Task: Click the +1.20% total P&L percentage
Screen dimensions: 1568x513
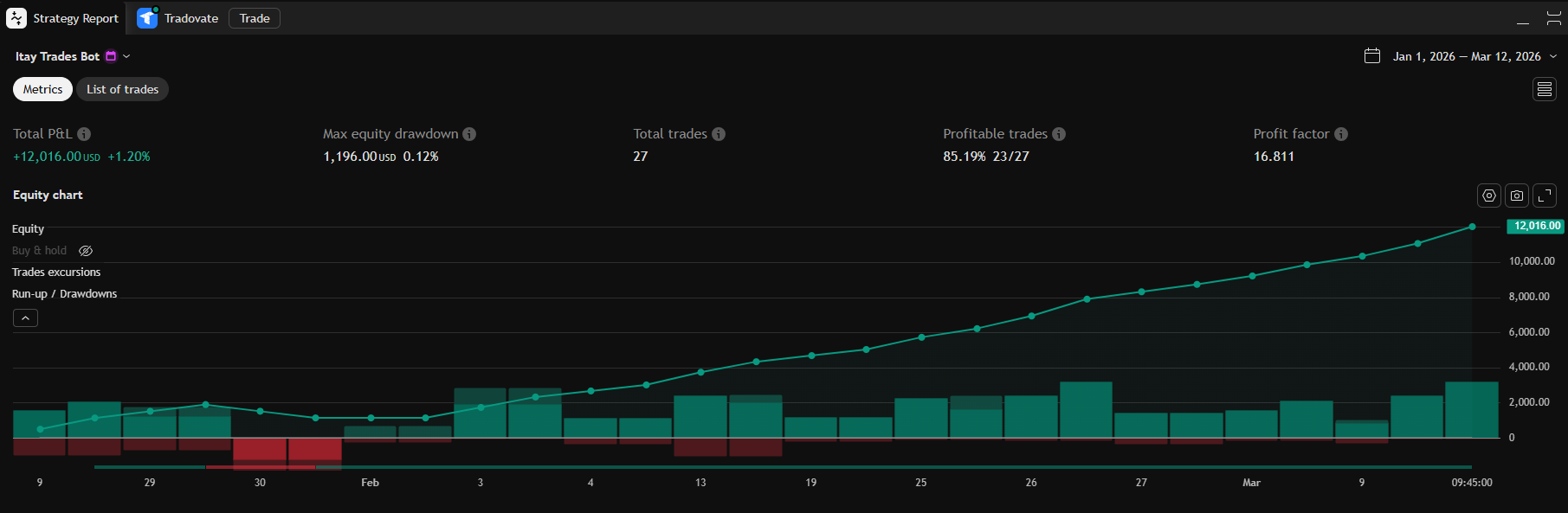Action: (x=129, y=157)
